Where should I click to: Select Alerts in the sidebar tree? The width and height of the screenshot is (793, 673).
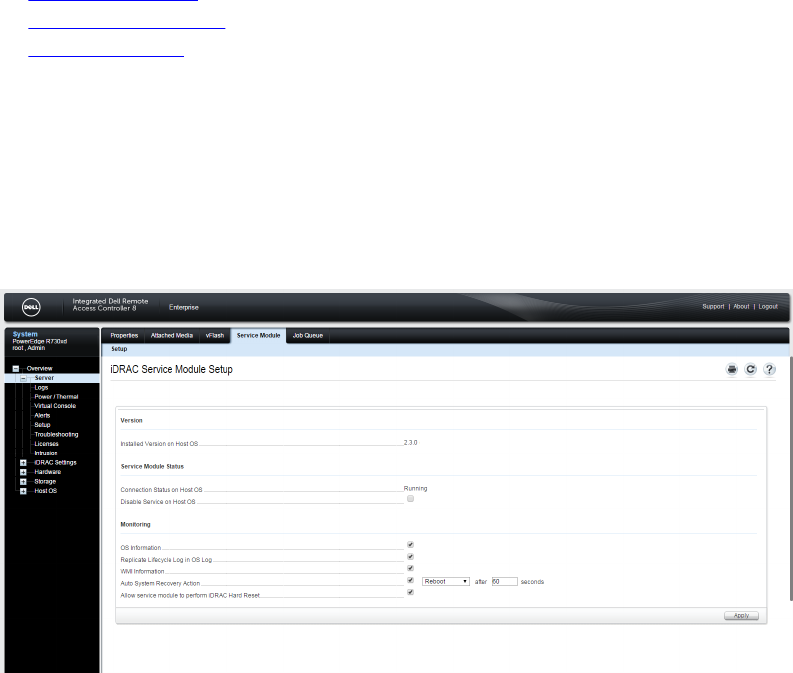tap(42, 416)
